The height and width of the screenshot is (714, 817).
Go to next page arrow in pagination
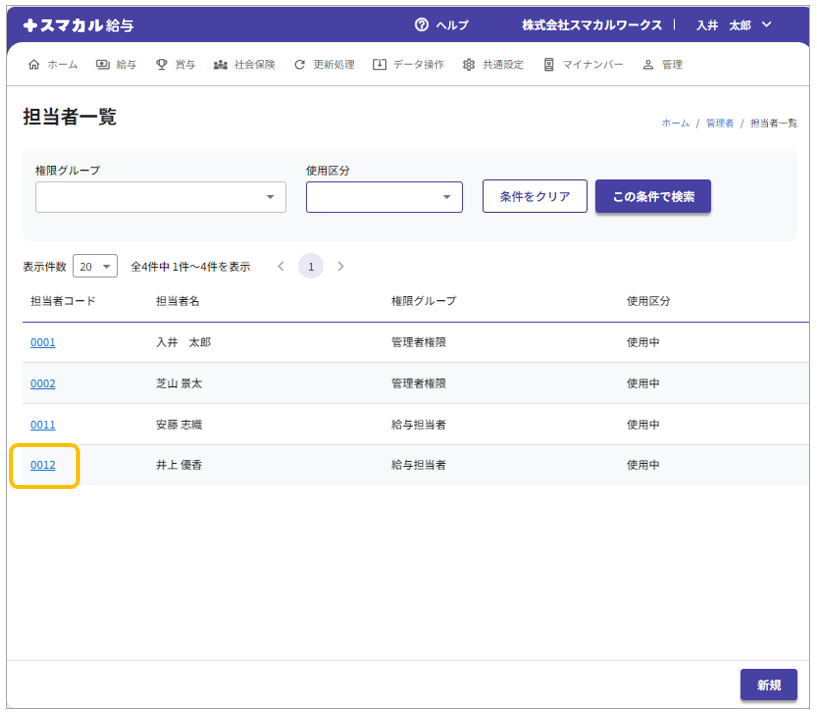(x=341, y=267)
